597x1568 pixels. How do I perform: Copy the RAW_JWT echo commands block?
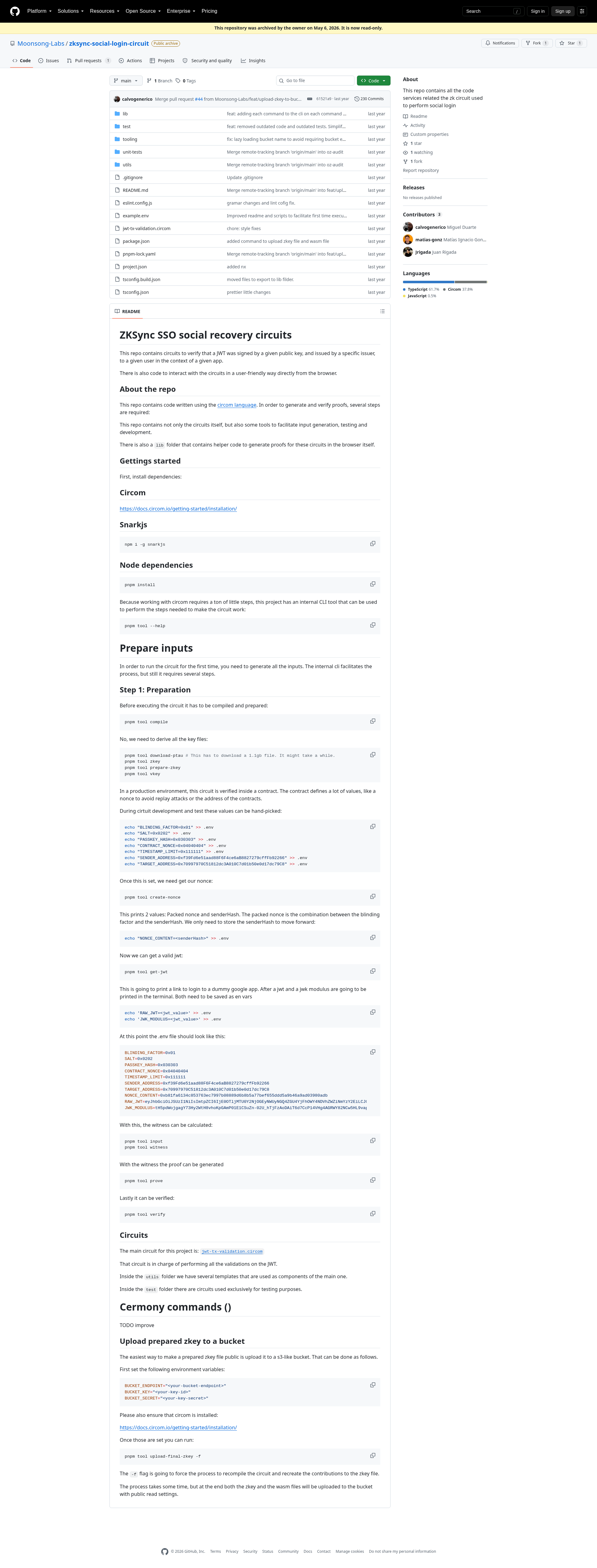pyautogui.click(x=373, y=1012)
